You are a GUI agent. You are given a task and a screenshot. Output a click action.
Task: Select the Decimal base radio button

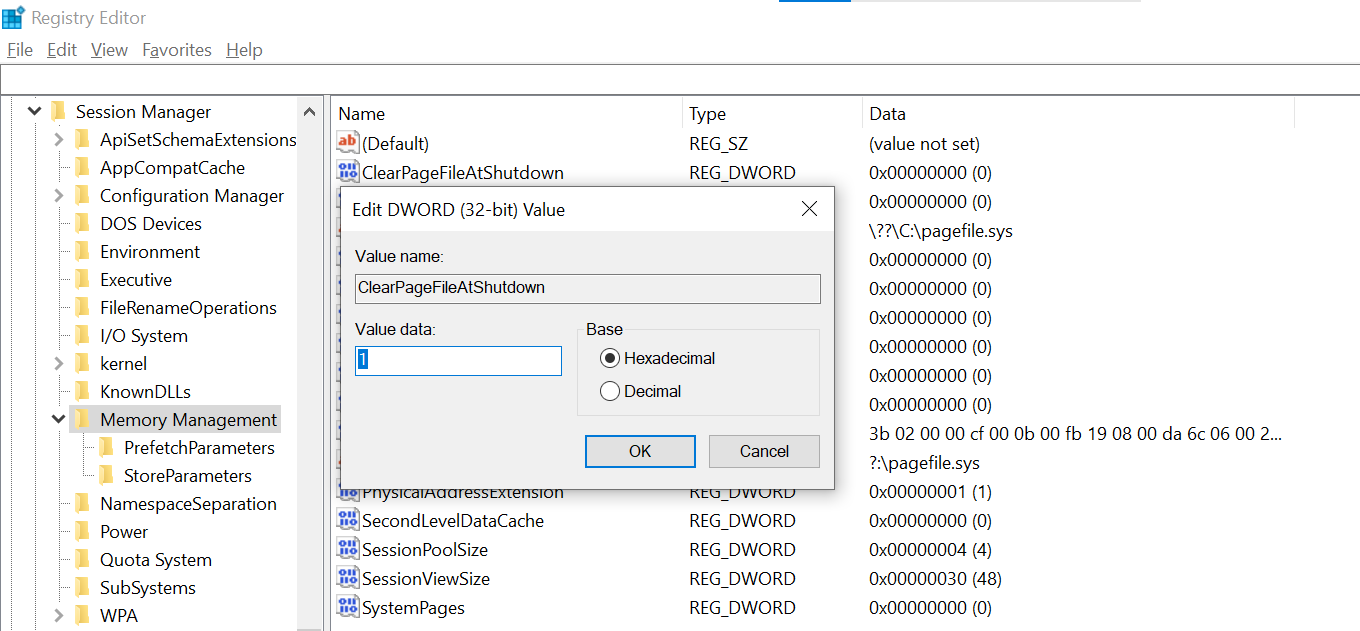(610, 391)
